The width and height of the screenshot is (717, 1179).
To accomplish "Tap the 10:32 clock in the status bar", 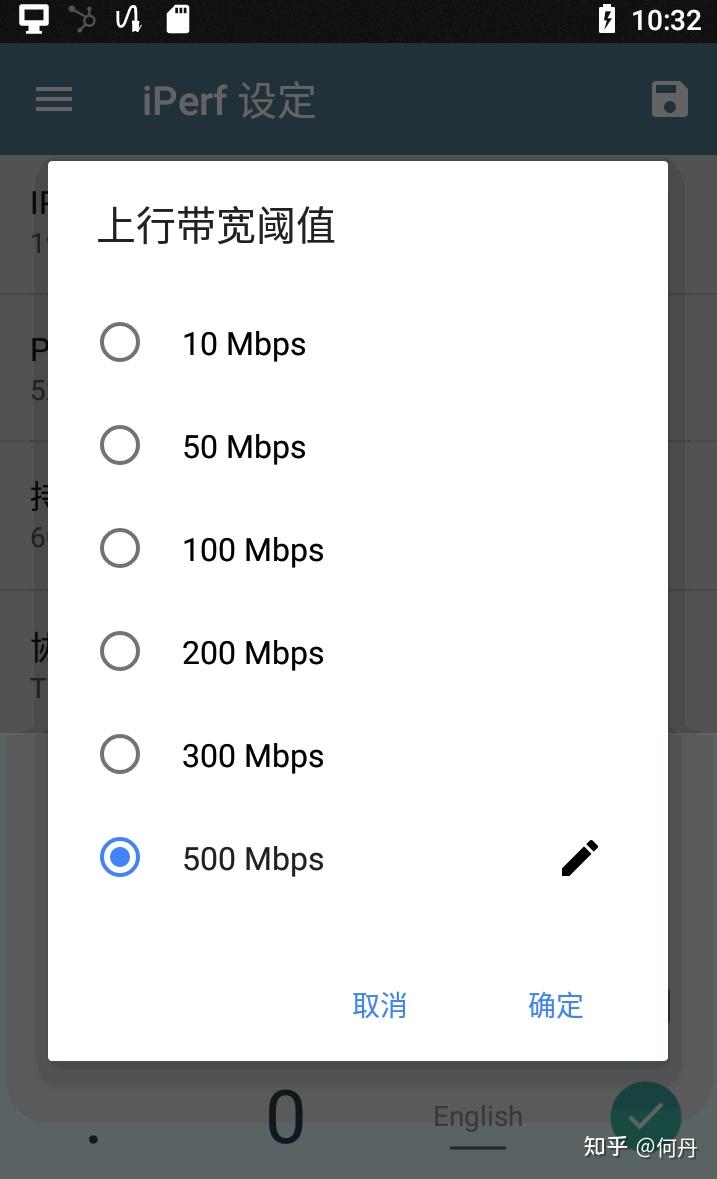I will point(667,20).
